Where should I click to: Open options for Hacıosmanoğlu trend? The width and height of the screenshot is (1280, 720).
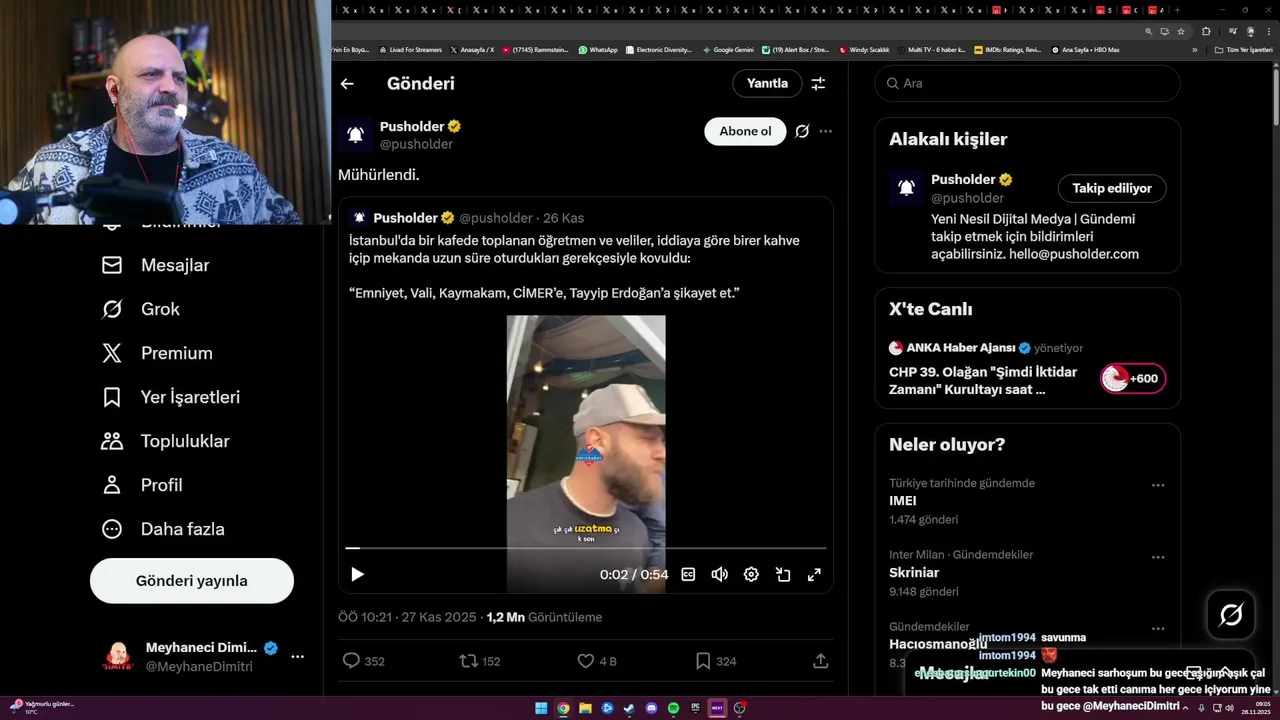click(1158, 629)
